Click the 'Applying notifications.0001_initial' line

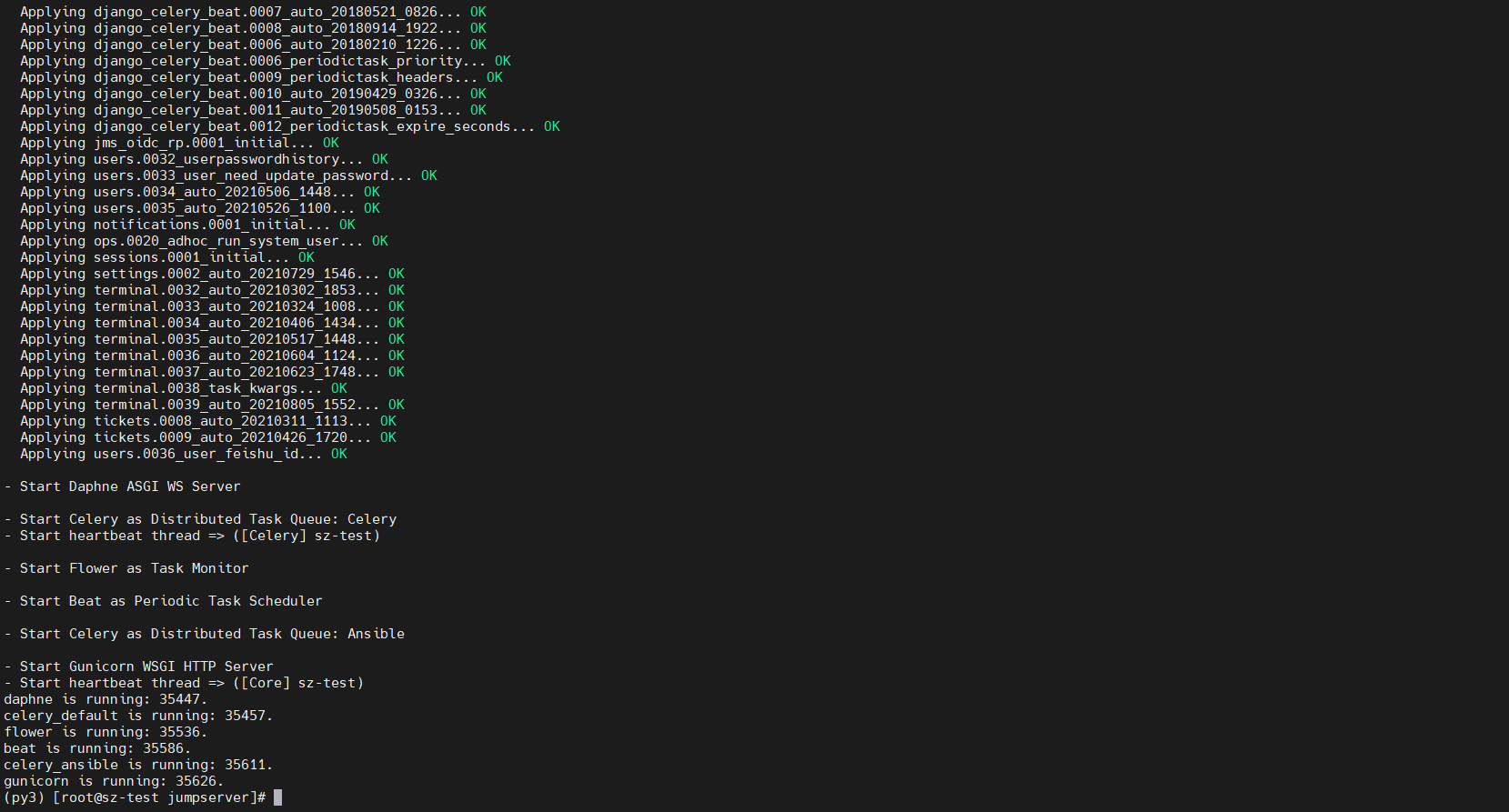coord(187,225)
